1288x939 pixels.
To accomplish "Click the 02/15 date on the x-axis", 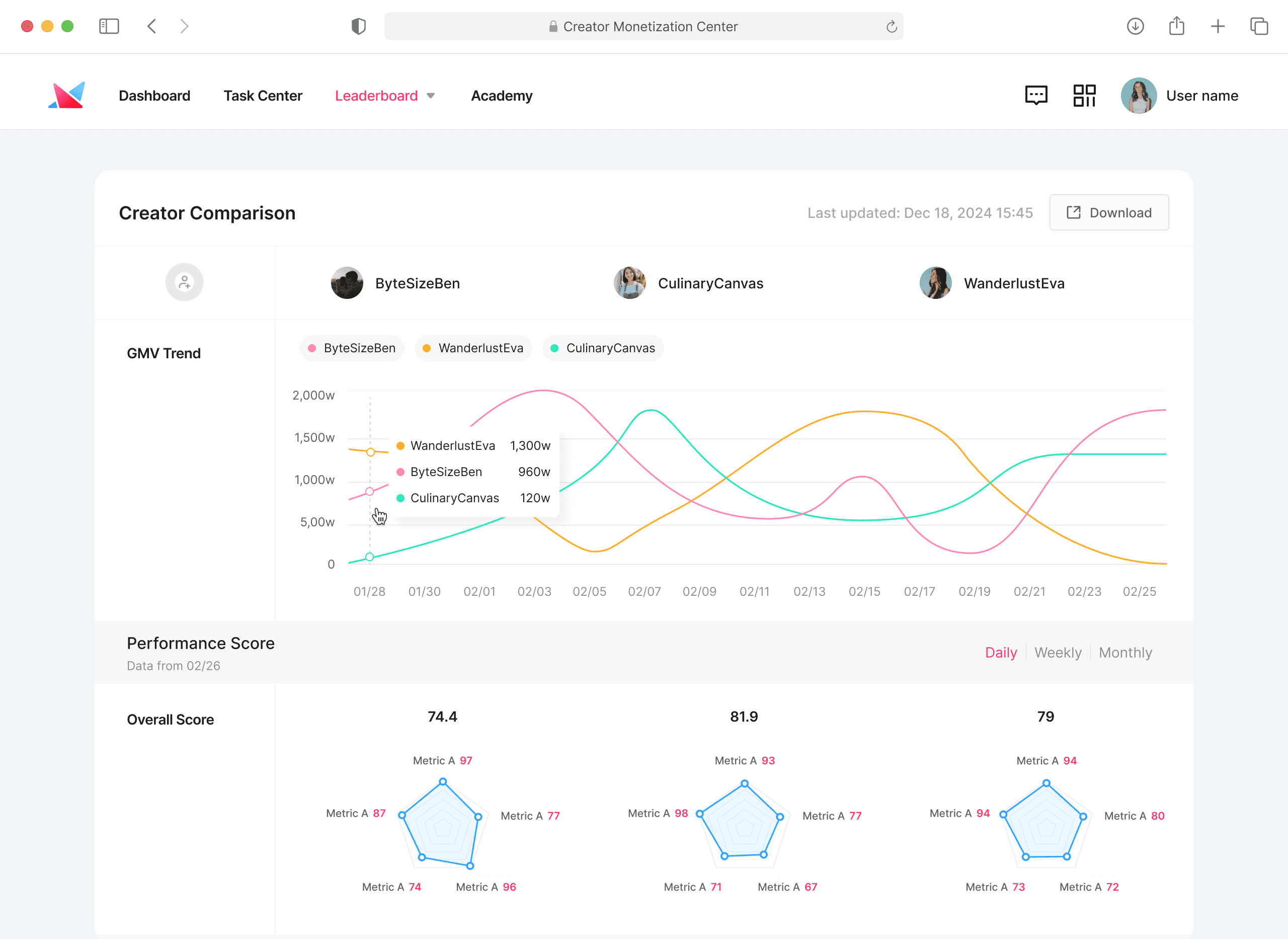I will [864, 592].
